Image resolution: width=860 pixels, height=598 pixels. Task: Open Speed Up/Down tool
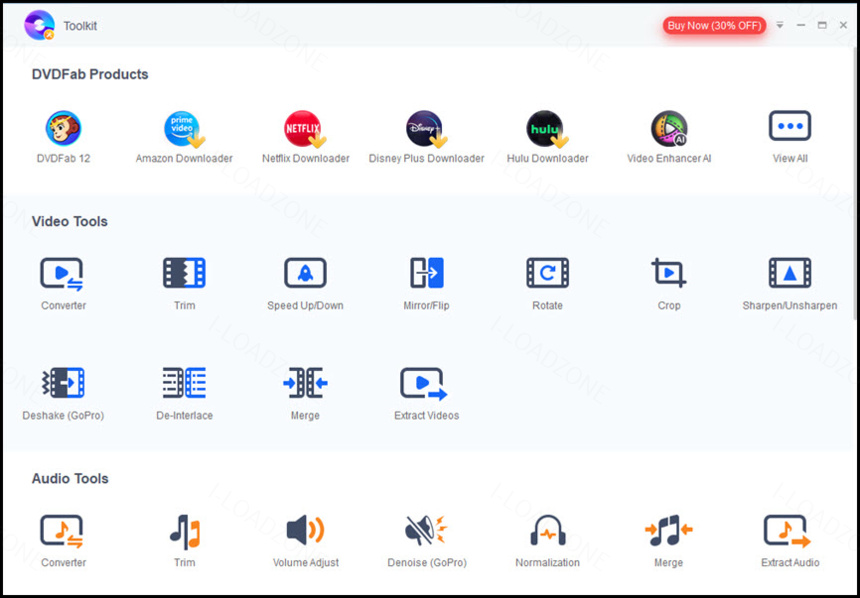[305, 273]
